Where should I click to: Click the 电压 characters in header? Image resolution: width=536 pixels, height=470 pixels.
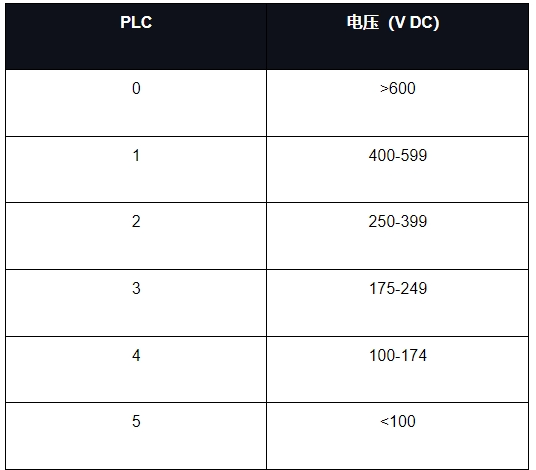pos(363,23)
